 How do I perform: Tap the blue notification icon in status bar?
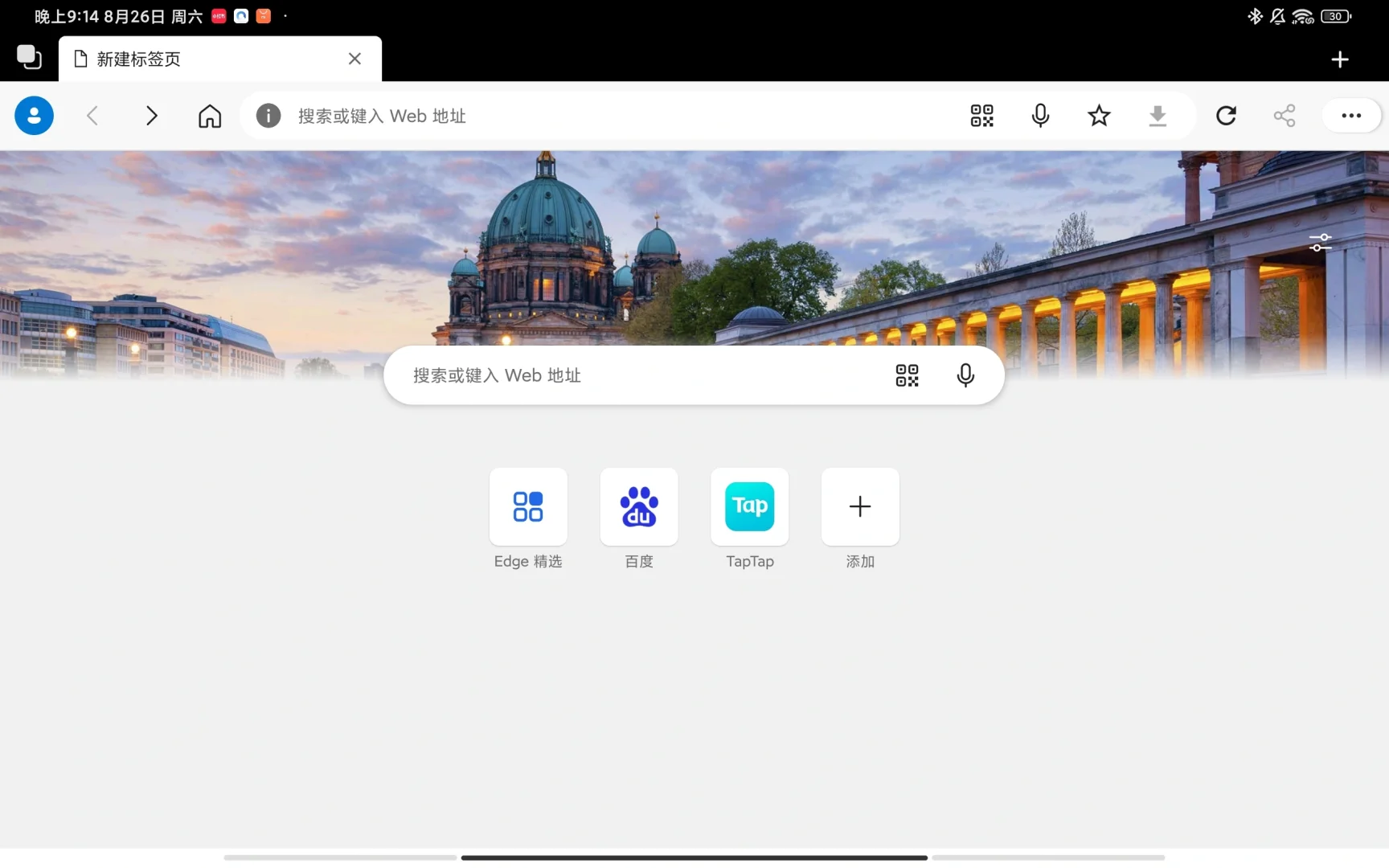tap(241, 16)
